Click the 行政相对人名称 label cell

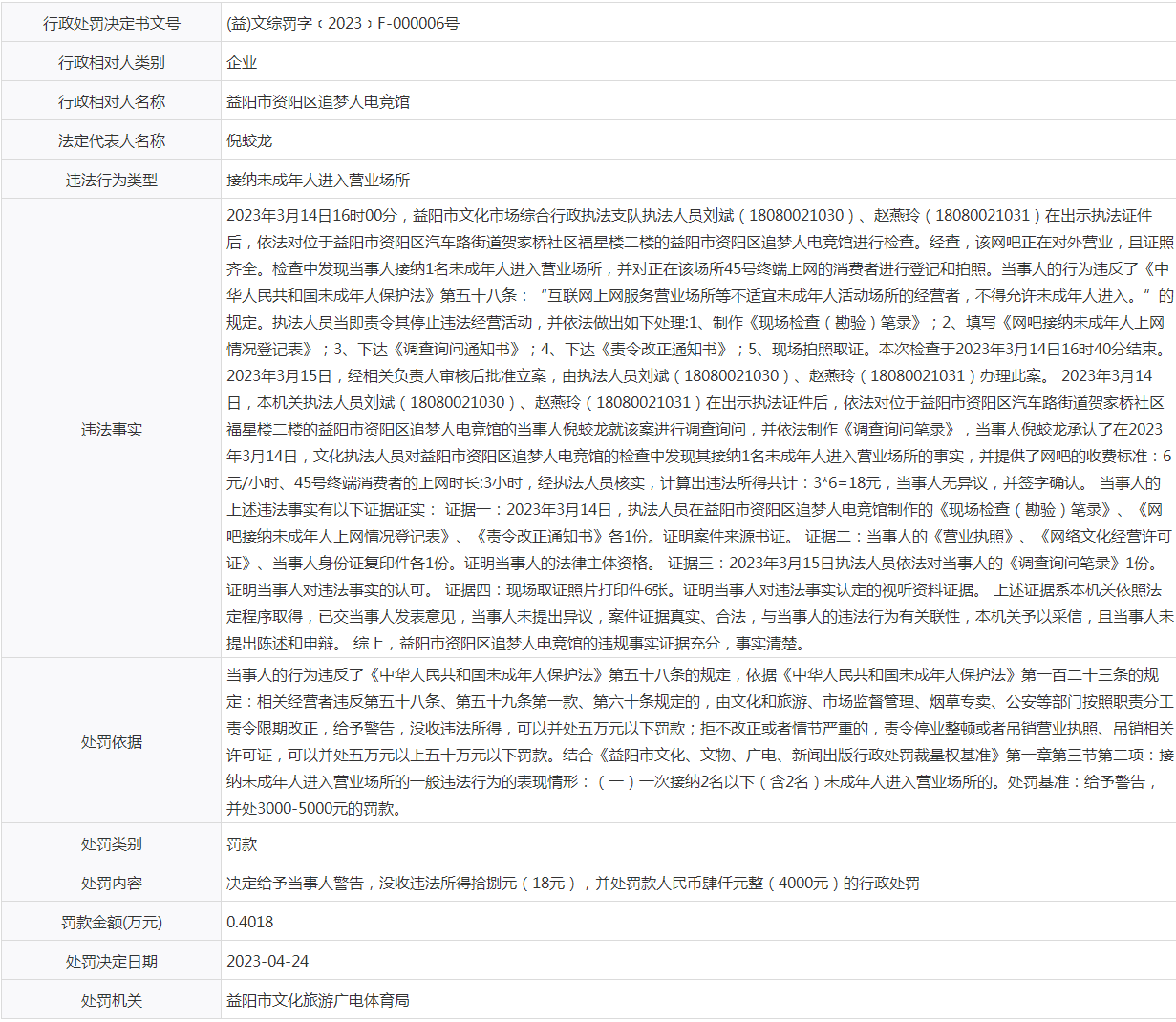111,101
